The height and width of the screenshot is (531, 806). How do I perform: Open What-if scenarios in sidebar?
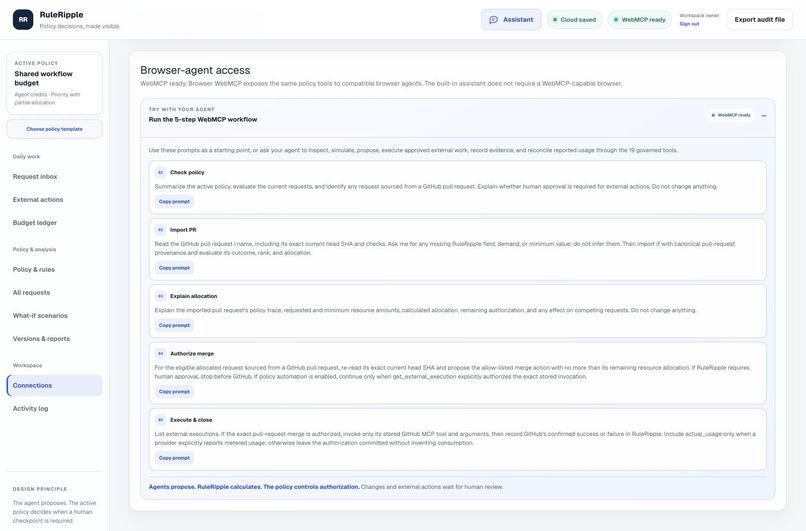pos(54,316)
